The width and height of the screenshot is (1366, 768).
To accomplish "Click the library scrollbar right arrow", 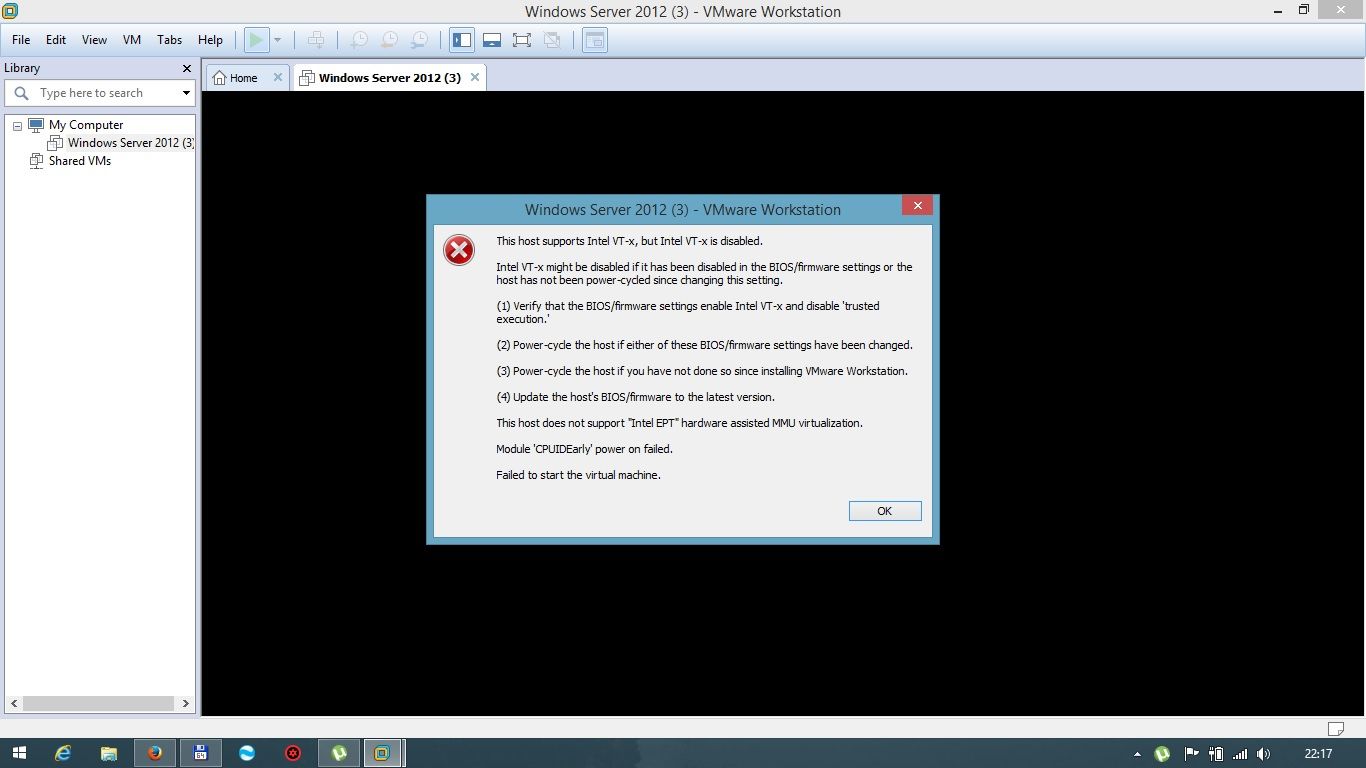I will [x=186, y=704].
